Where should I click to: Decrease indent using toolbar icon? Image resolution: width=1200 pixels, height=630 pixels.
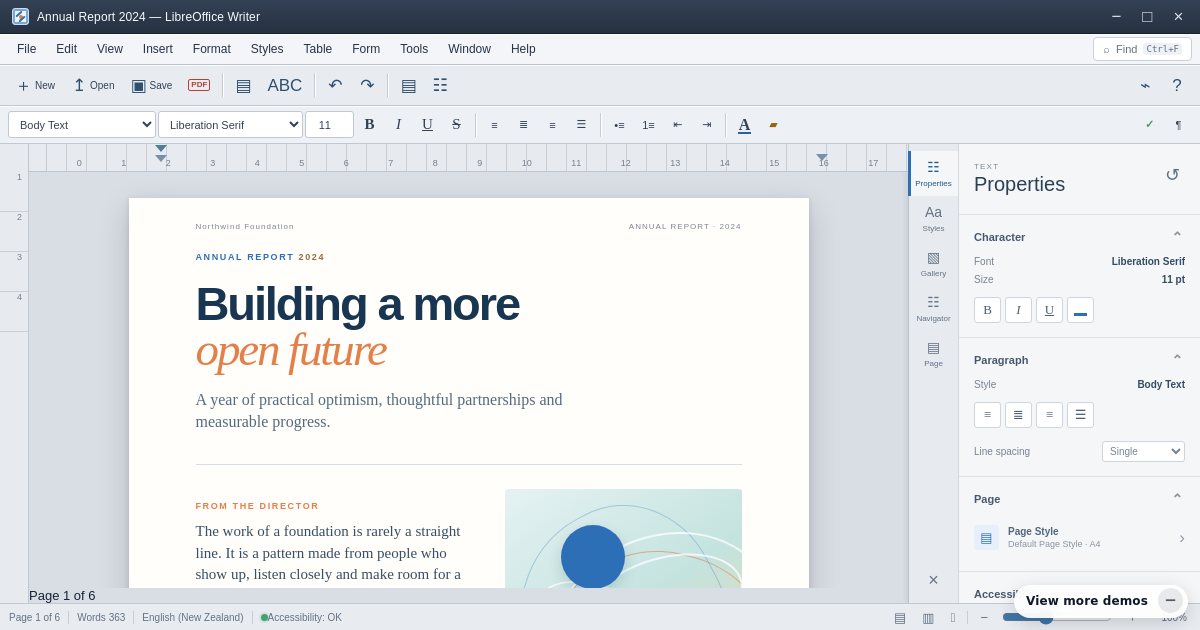click(x=677, y=125)
